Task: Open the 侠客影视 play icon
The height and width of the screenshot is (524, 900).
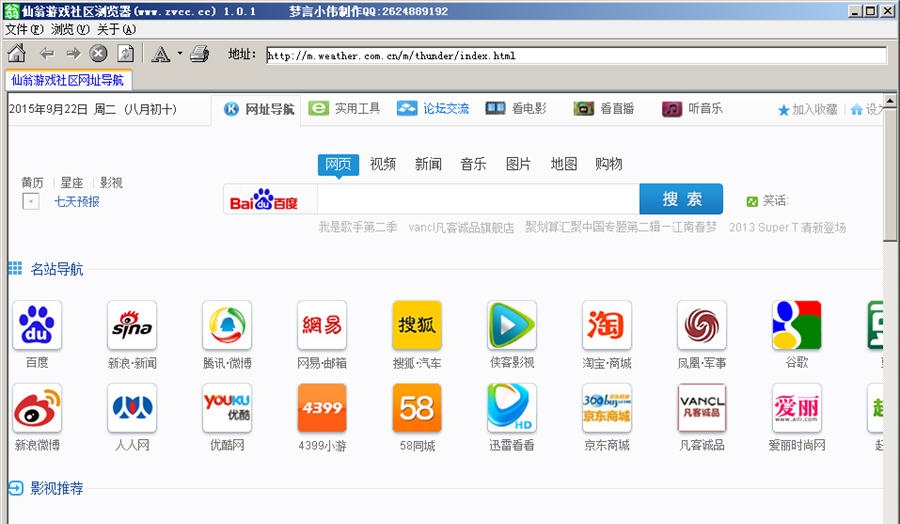Action: point(512,325)
